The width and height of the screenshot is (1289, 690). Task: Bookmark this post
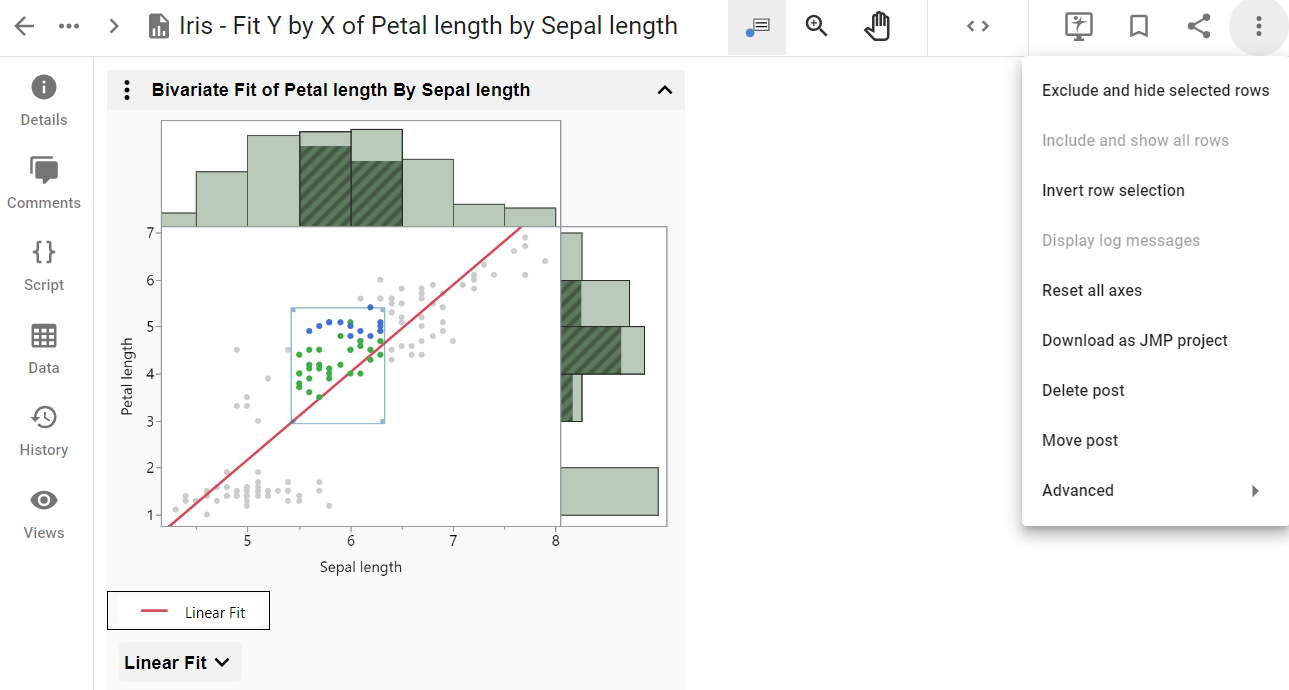pos(1138,27)
